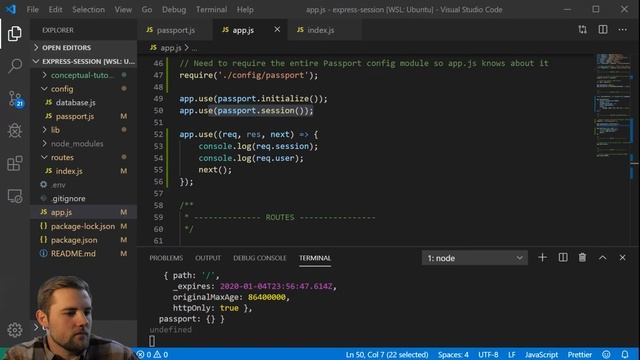Open the Explorer view in activity bar
640x360 pixels.
pos(15,33)
